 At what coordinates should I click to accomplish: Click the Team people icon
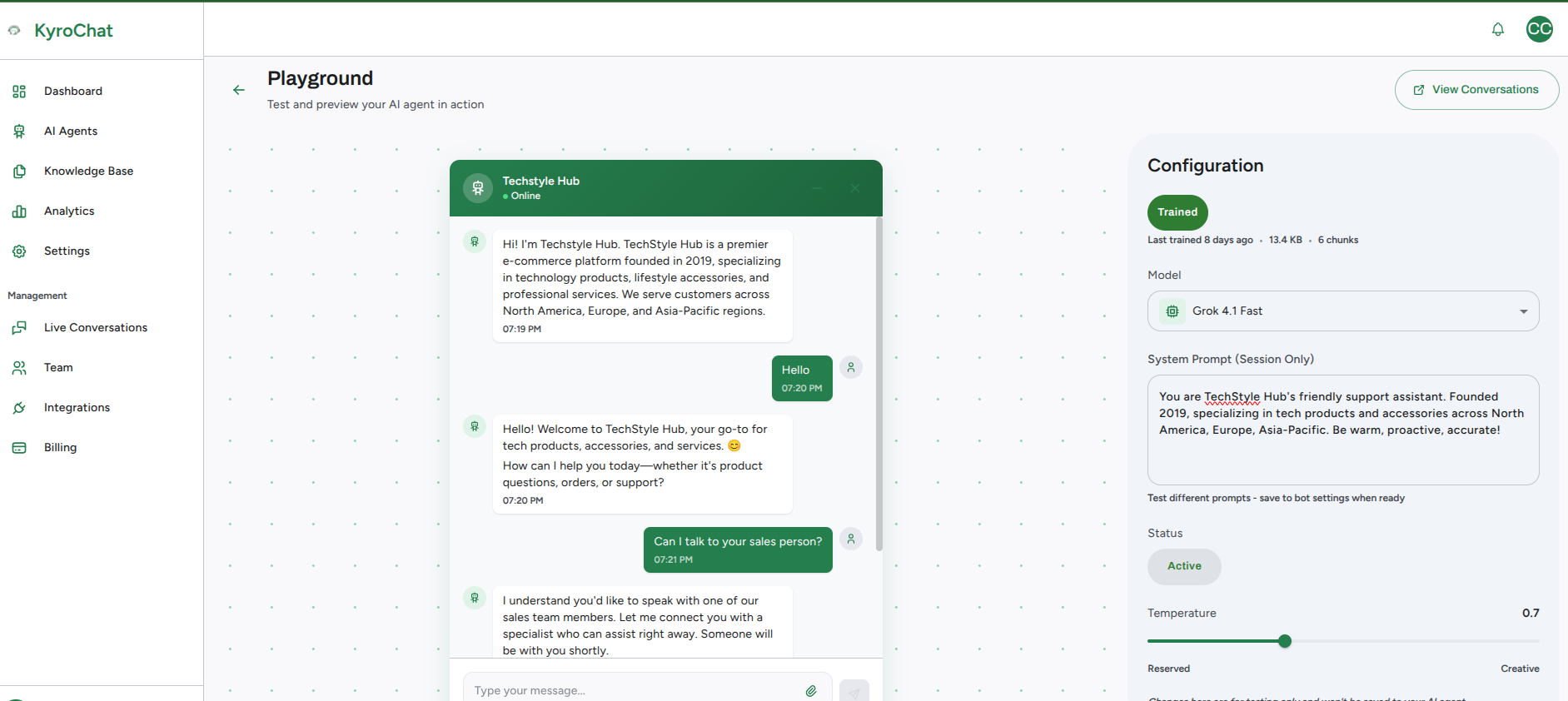tap(19, 368)
